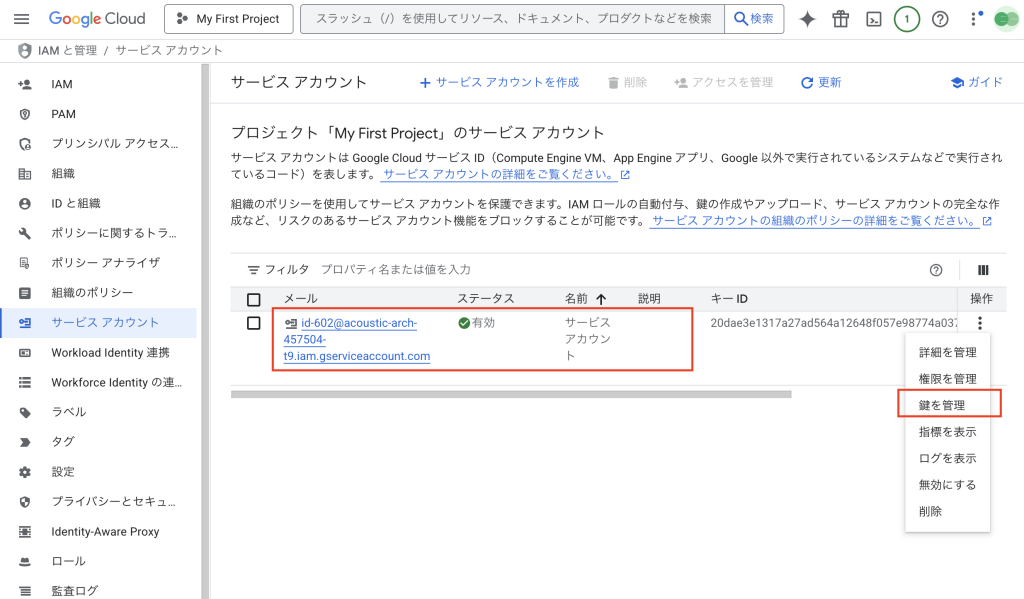Select 詳細を管理 from actions menu

(948, 353)
